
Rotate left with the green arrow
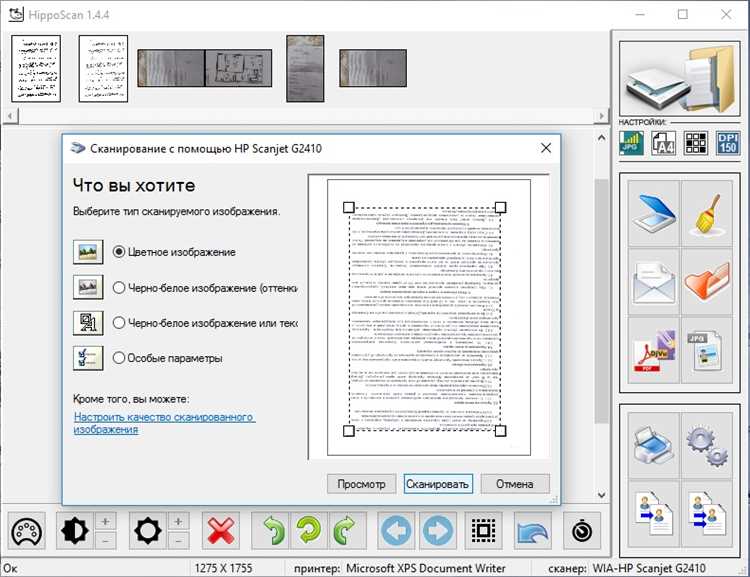tap(271, 531)
